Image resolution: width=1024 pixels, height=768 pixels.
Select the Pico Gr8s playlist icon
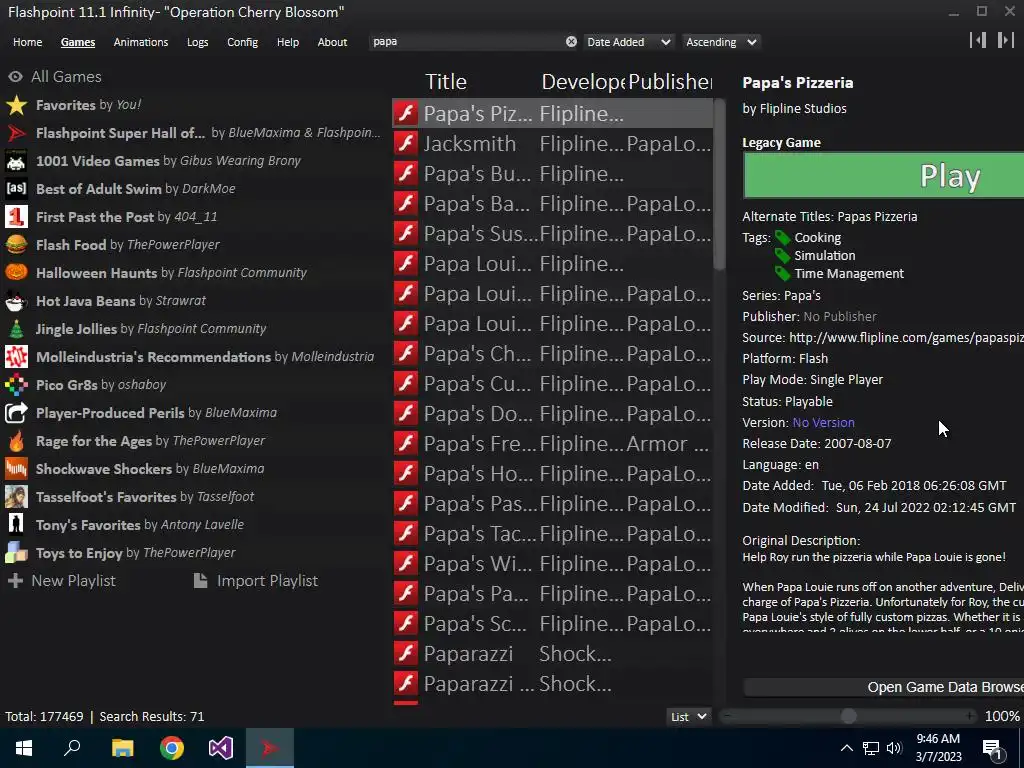tap(16, 385)
